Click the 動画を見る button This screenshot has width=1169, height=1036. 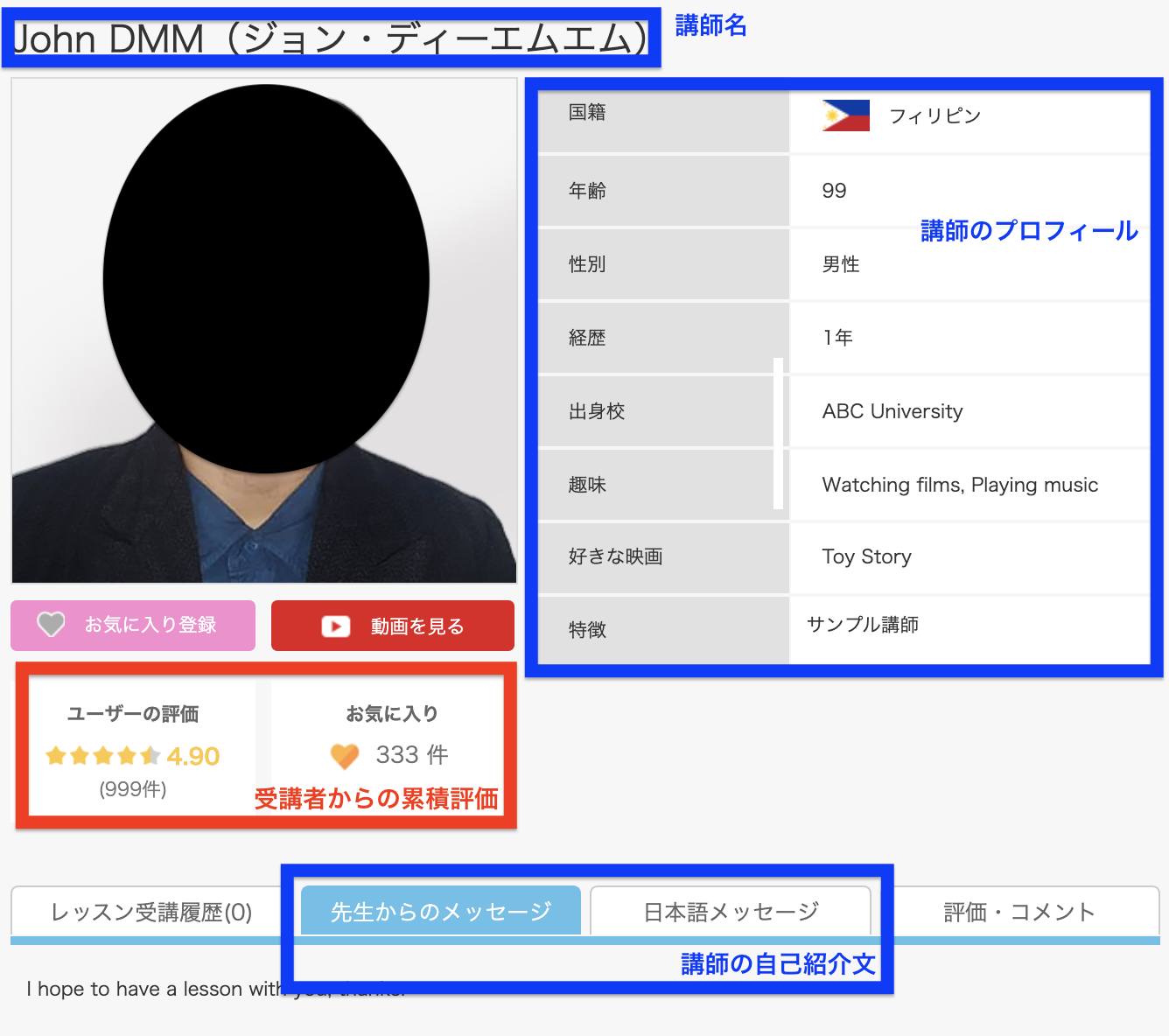pyautogui.click(x=392, y=626)
